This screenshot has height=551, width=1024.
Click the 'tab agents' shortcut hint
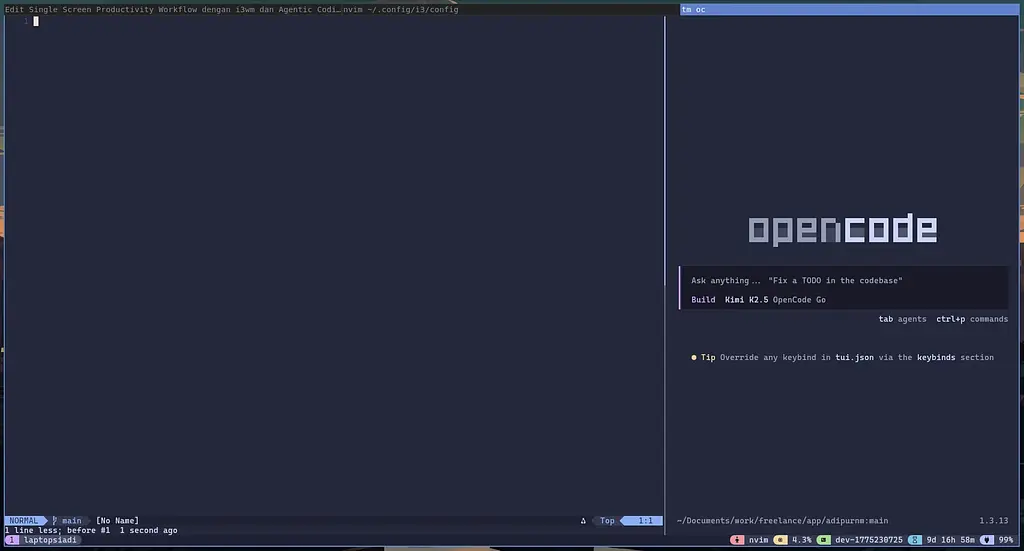902,319
